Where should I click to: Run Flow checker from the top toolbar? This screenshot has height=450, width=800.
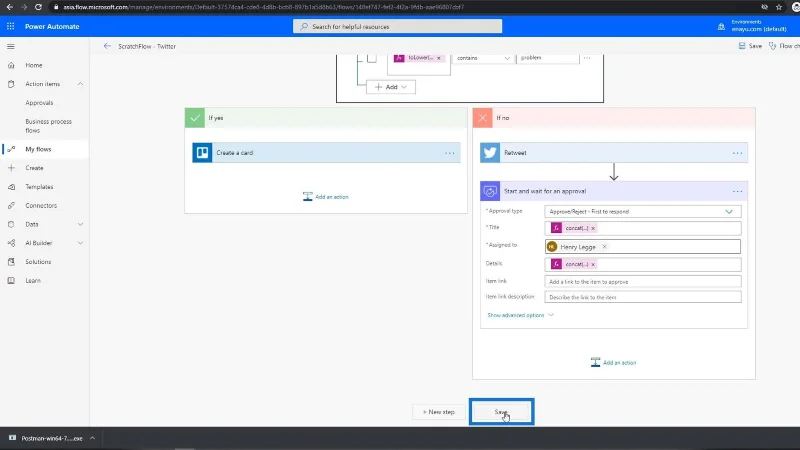(x=785, y=46)
